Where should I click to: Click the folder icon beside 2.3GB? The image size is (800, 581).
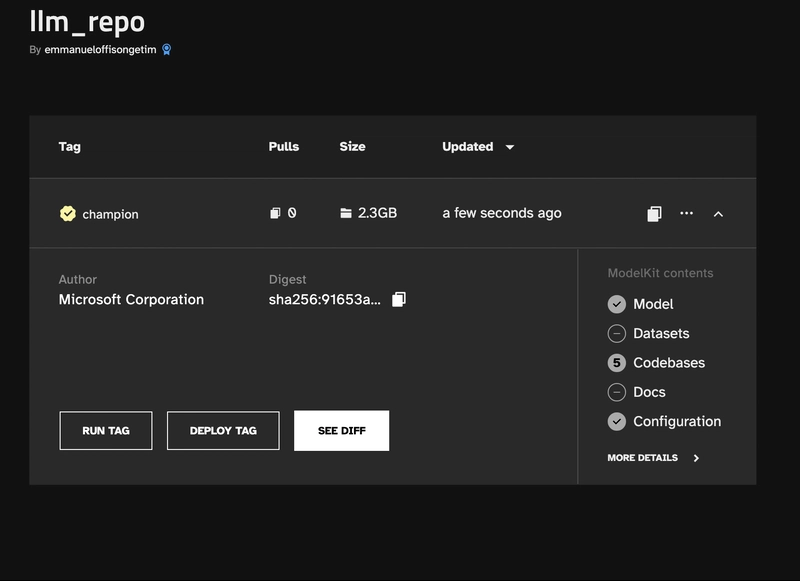pos(346,213)
